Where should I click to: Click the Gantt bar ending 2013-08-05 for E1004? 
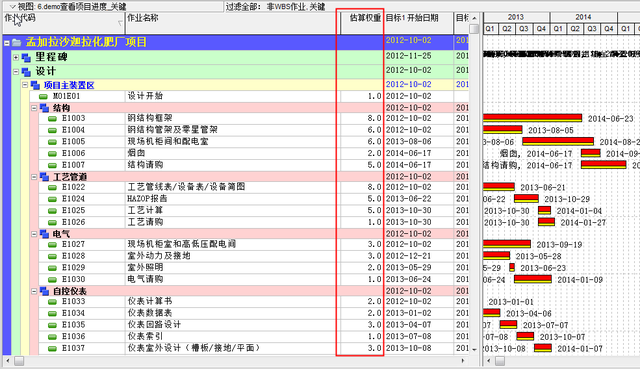[x=502, y=130]
